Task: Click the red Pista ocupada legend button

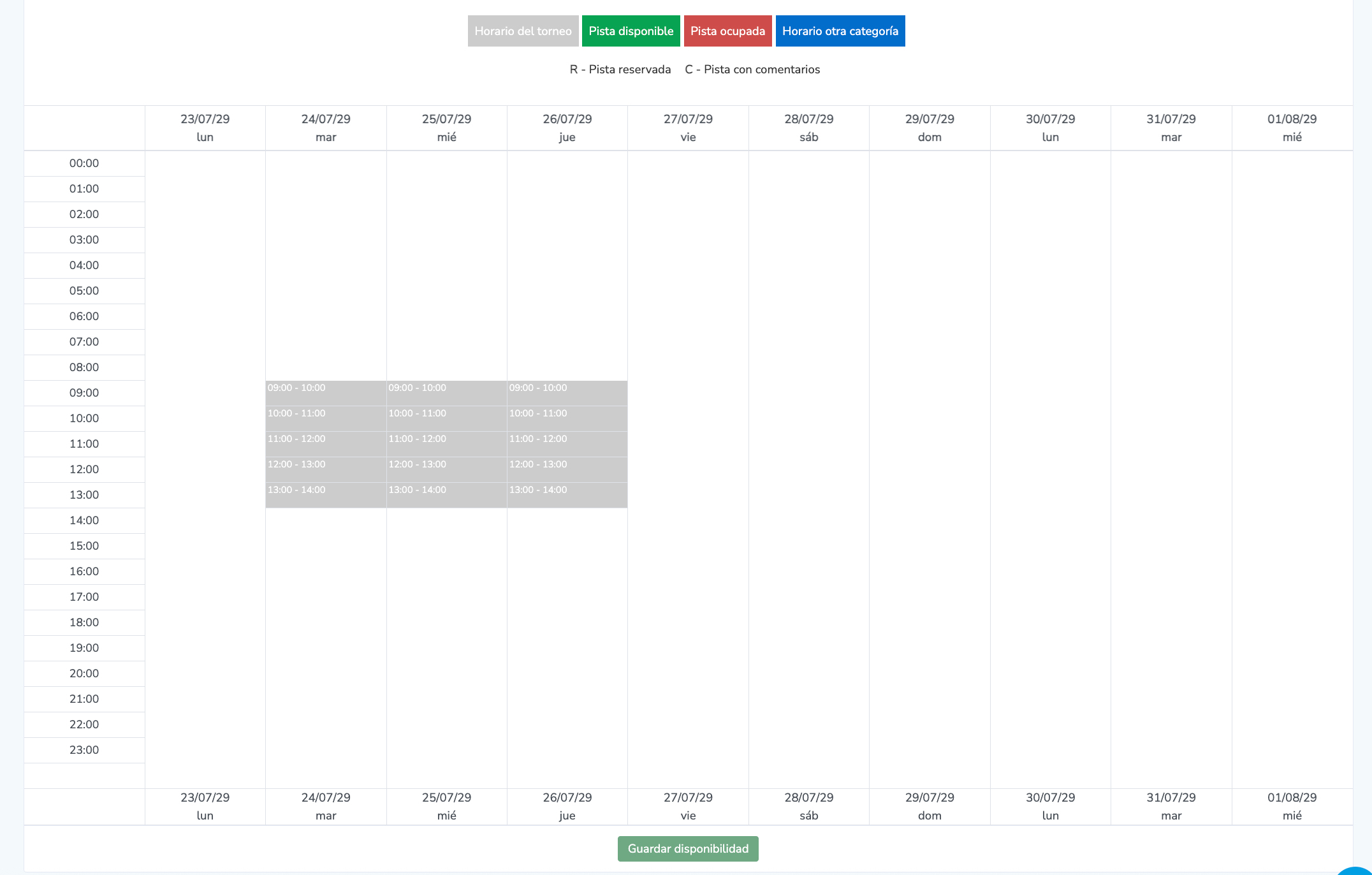Action: 727,31
